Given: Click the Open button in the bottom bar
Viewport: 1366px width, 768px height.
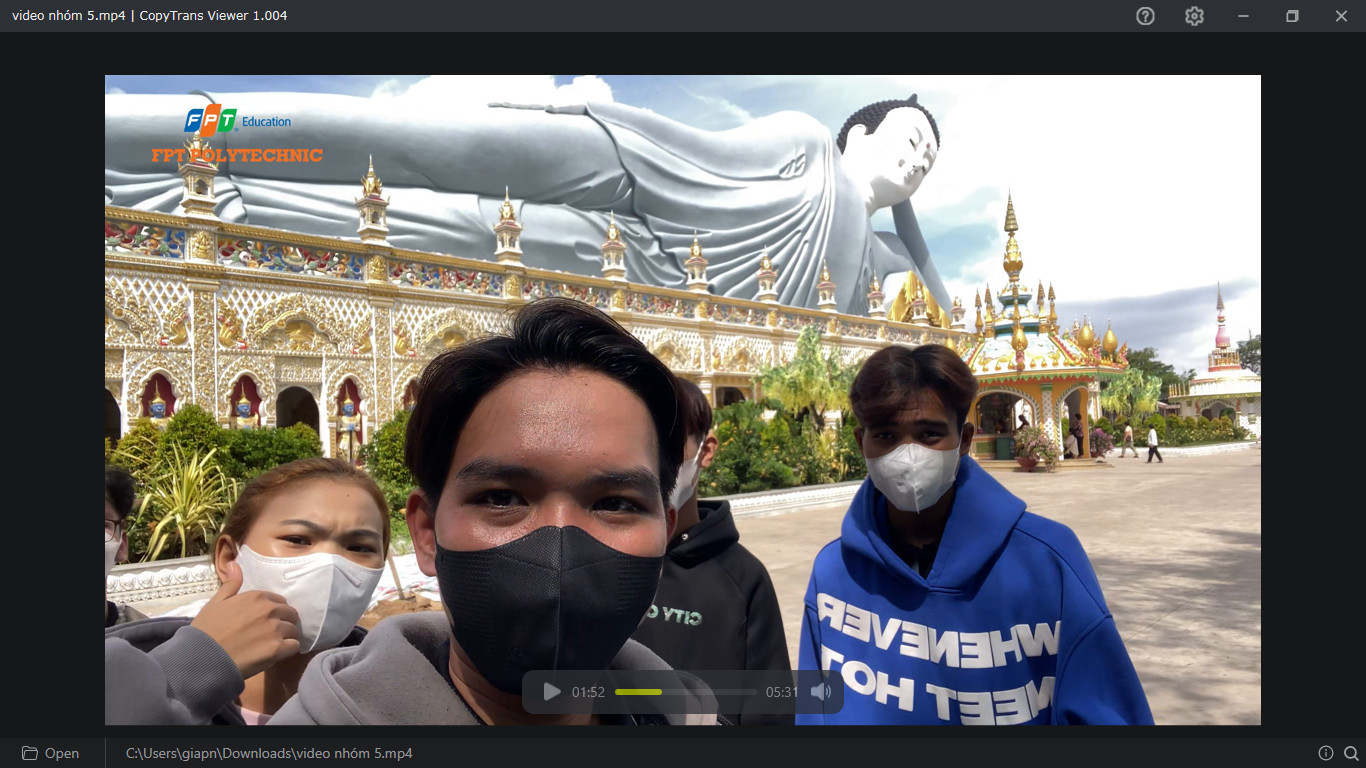Looking at the screenshot, I should (51, 753).
